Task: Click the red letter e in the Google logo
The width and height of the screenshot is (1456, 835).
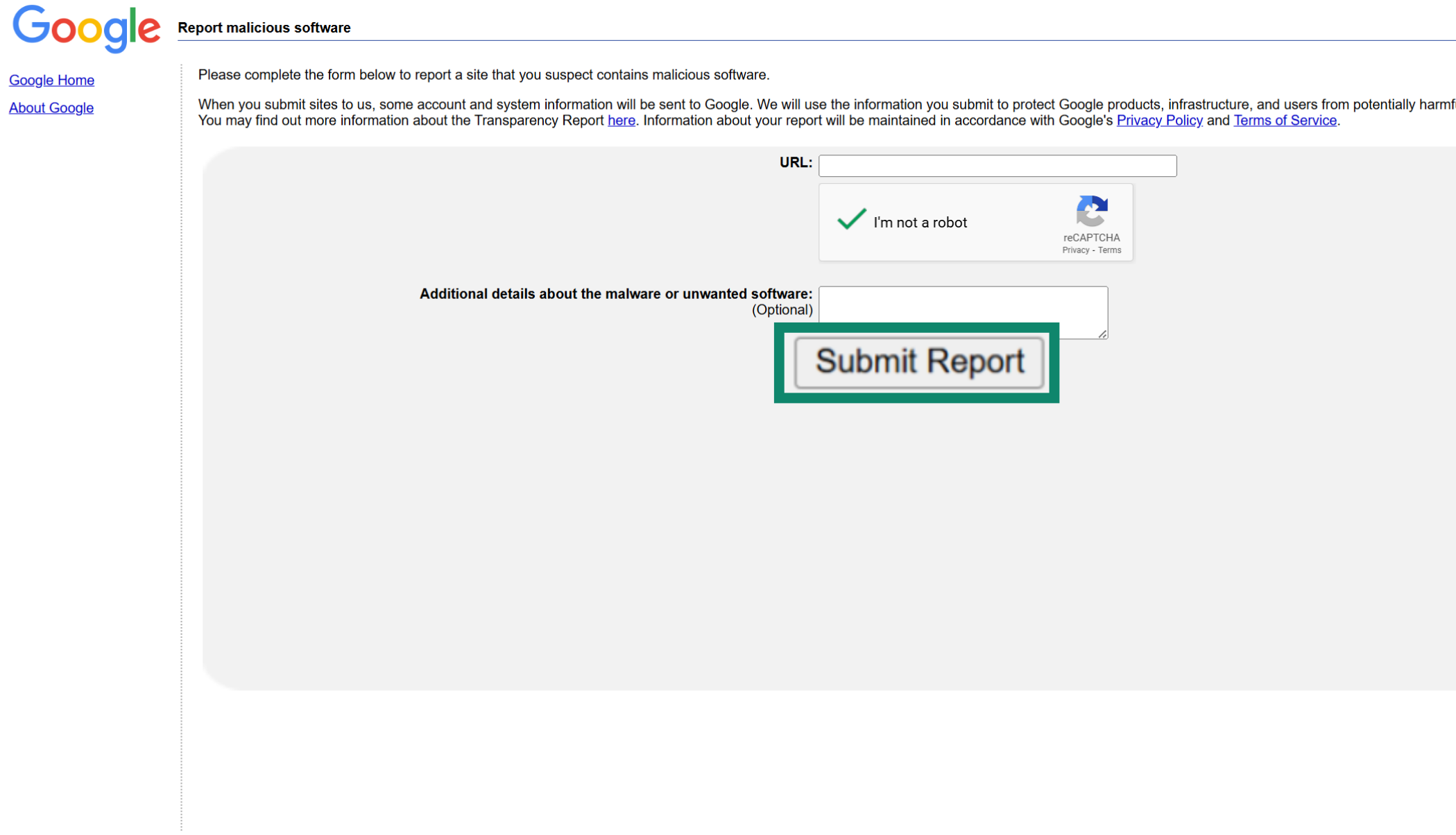Action: [152, 29]
